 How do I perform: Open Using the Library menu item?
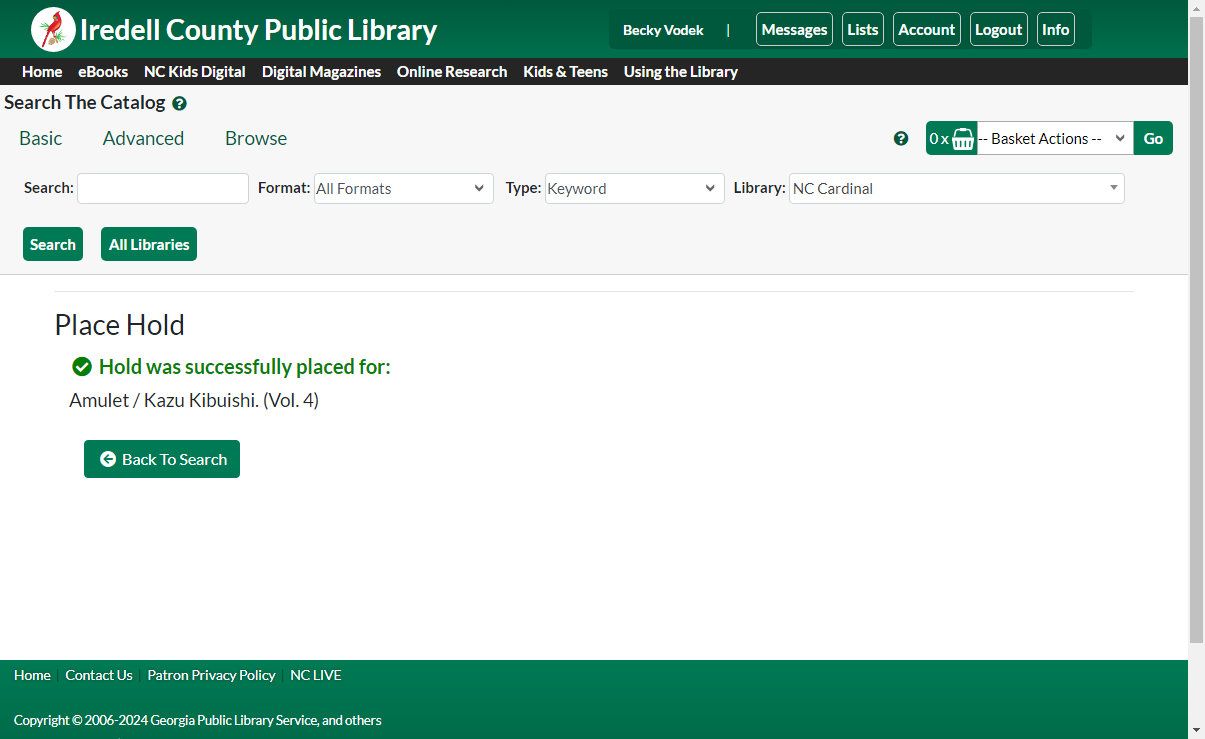click(x=681, y=72)
